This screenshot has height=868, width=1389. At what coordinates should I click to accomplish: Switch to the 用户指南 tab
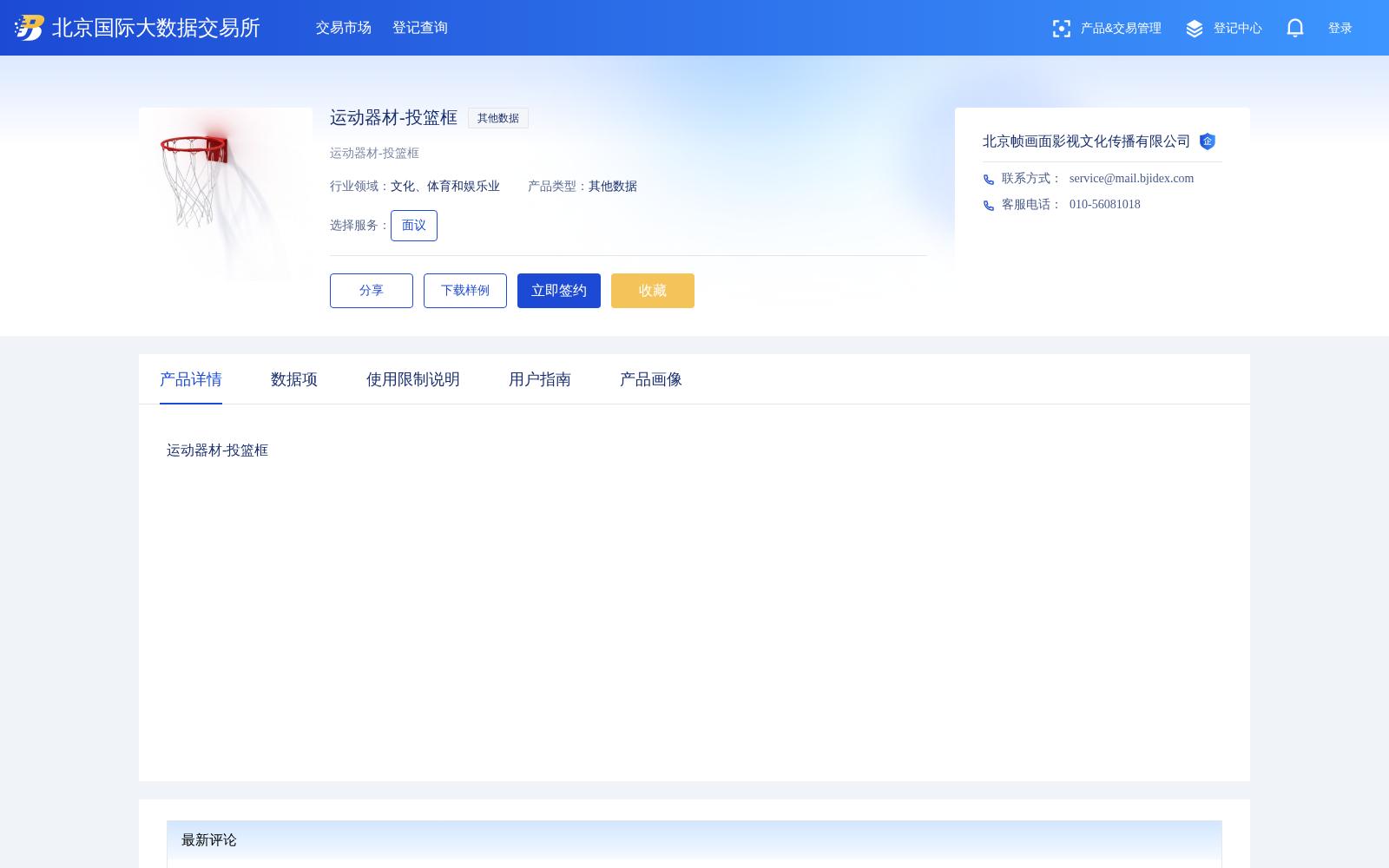540,379
